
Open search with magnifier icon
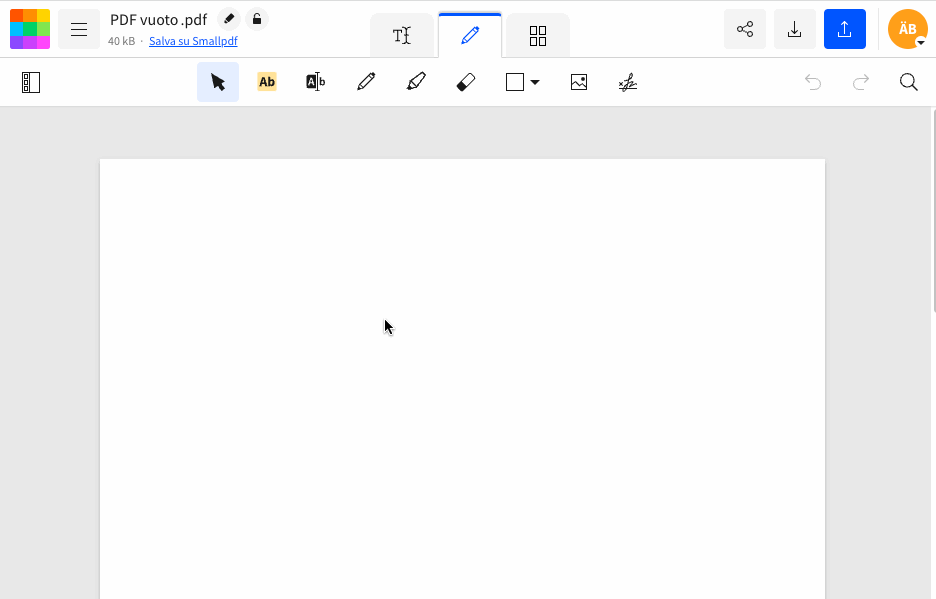[909, 82]
